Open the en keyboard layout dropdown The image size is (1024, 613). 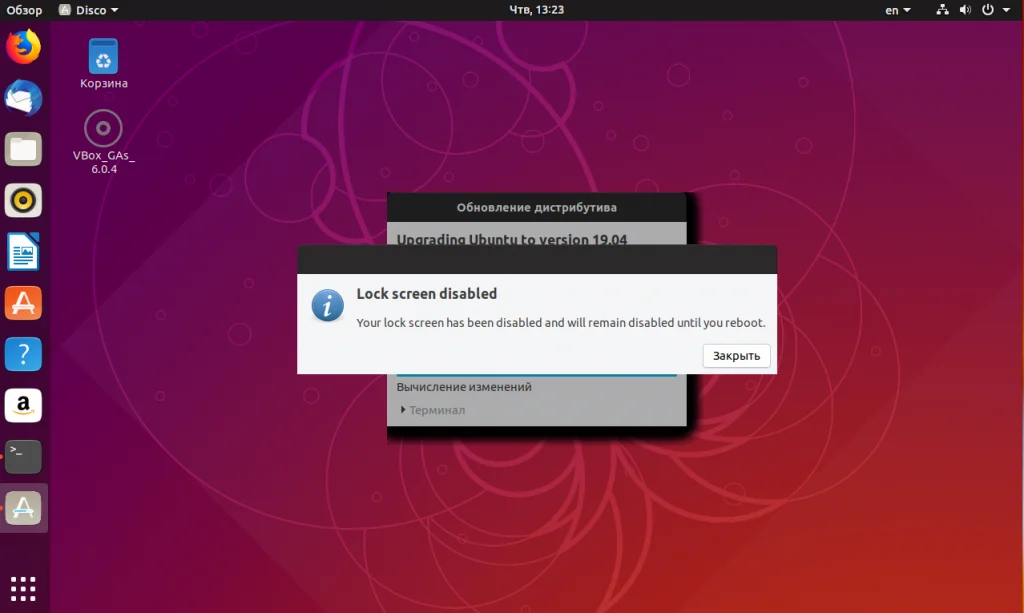[x=897, y=10]
